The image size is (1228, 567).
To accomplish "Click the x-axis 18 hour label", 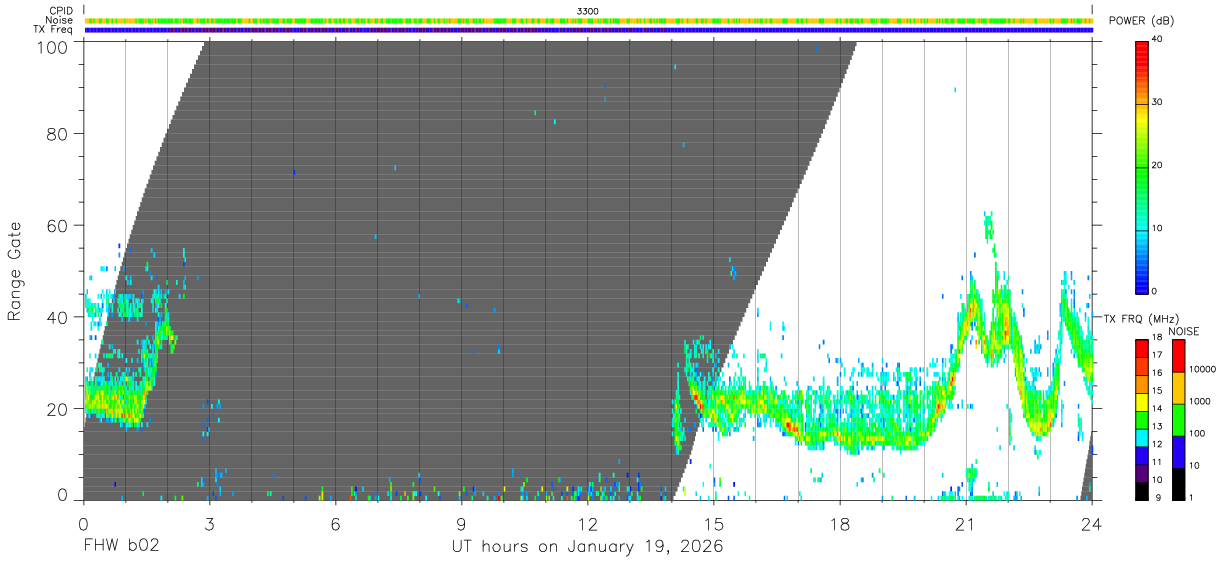I will [x=840, y=524].
